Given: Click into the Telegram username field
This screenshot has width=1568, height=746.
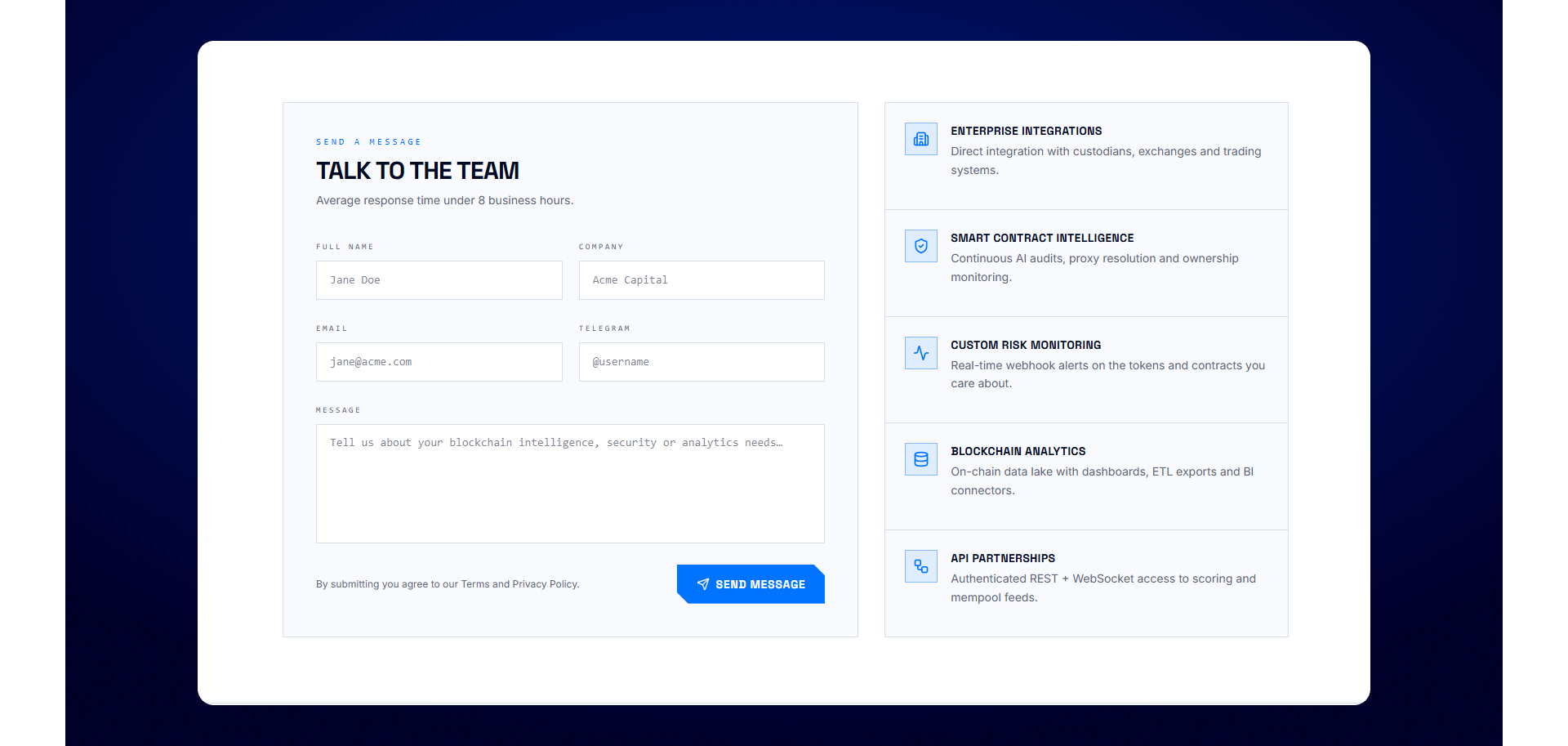Looking at the screenshot, I should click(x=702, y=362).
